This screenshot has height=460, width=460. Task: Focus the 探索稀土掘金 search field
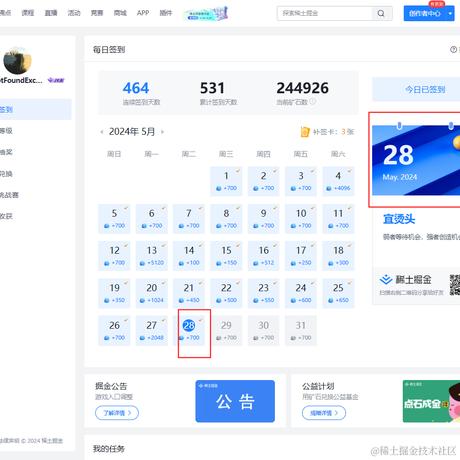[324, 13]
